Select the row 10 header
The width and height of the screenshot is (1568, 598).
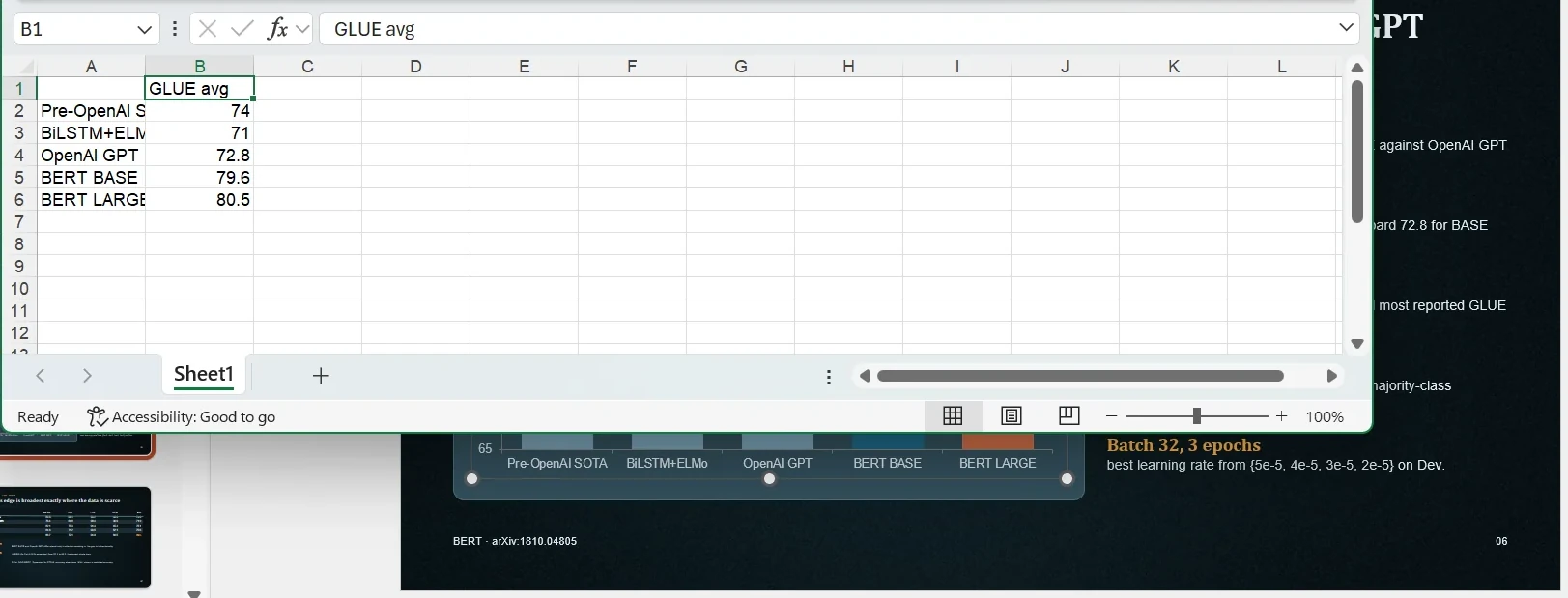18,289
